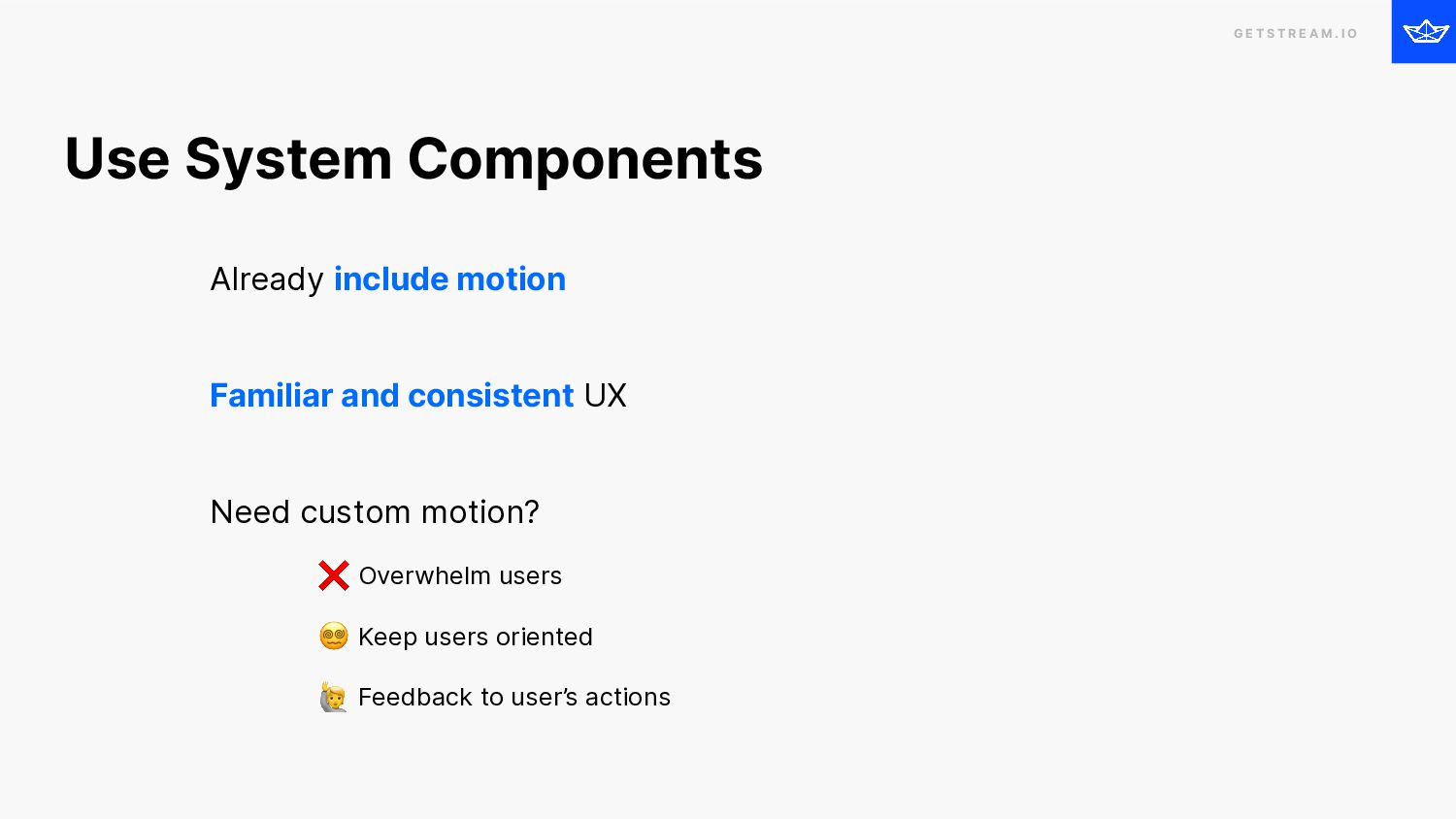Click the word 'Already'
Screen dimensions: 1456x819
coord(267,280)
